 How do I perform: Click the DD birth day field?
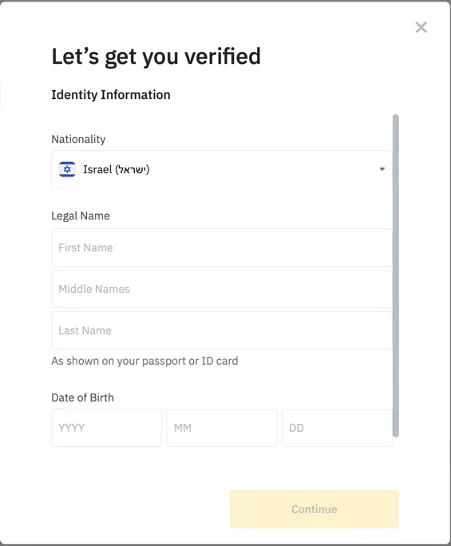(x=337, y=428)
